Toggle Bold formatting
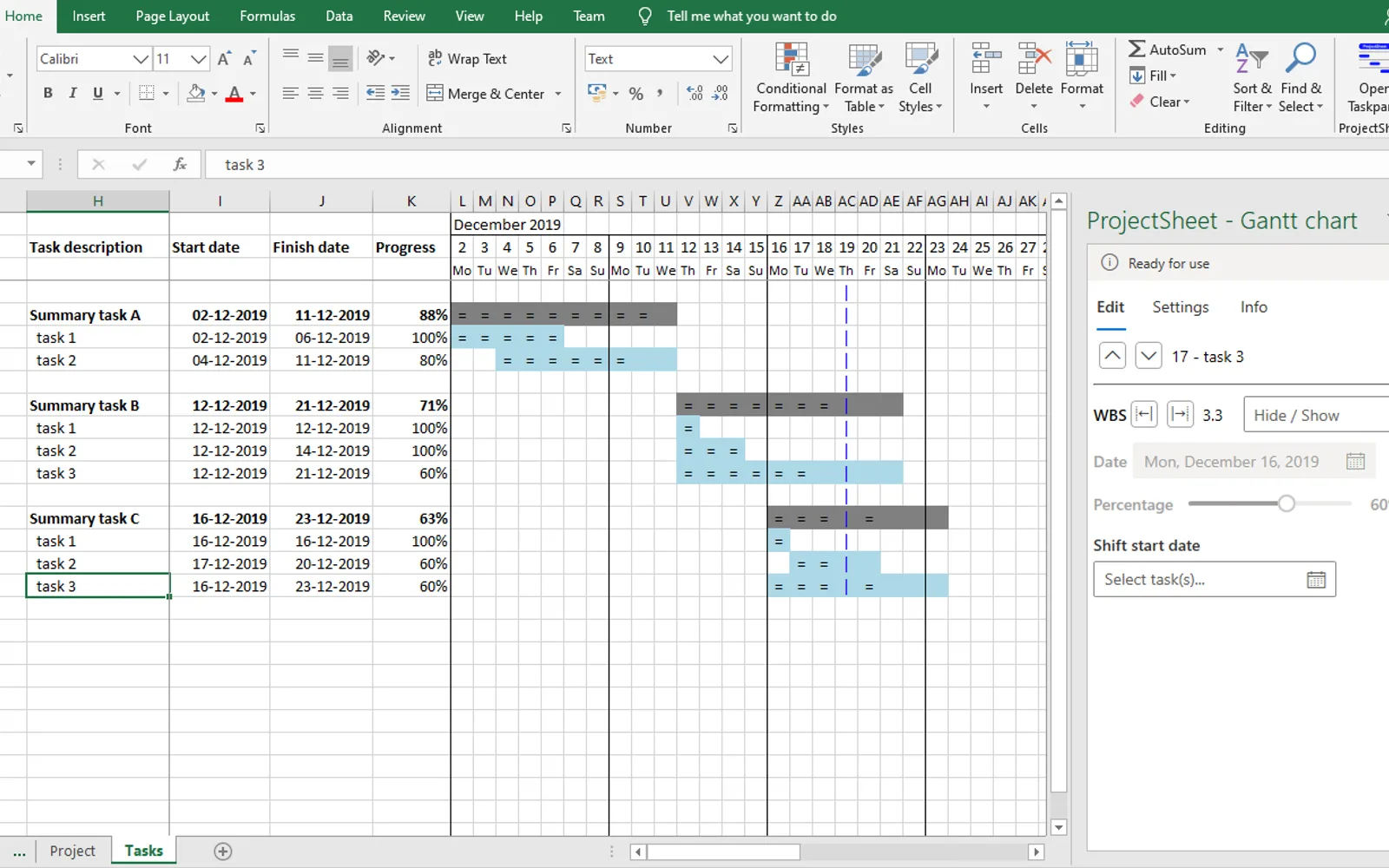 [48, 93]
